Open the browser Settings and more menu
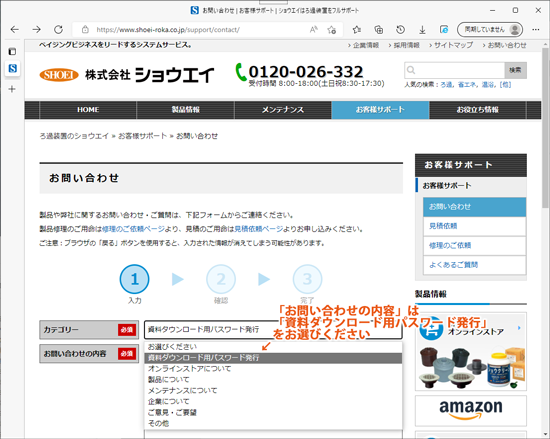The width and height of the screenshot is (550, 439). point(536,30)
